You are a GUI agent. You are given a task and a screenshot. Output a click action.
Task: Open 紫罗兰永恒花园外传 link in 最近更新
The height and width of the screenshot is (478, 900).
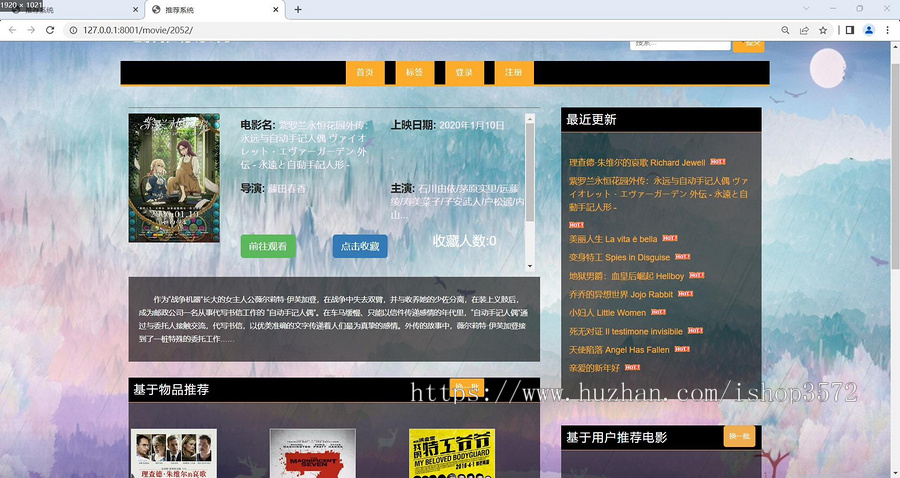tap(658, 194)
